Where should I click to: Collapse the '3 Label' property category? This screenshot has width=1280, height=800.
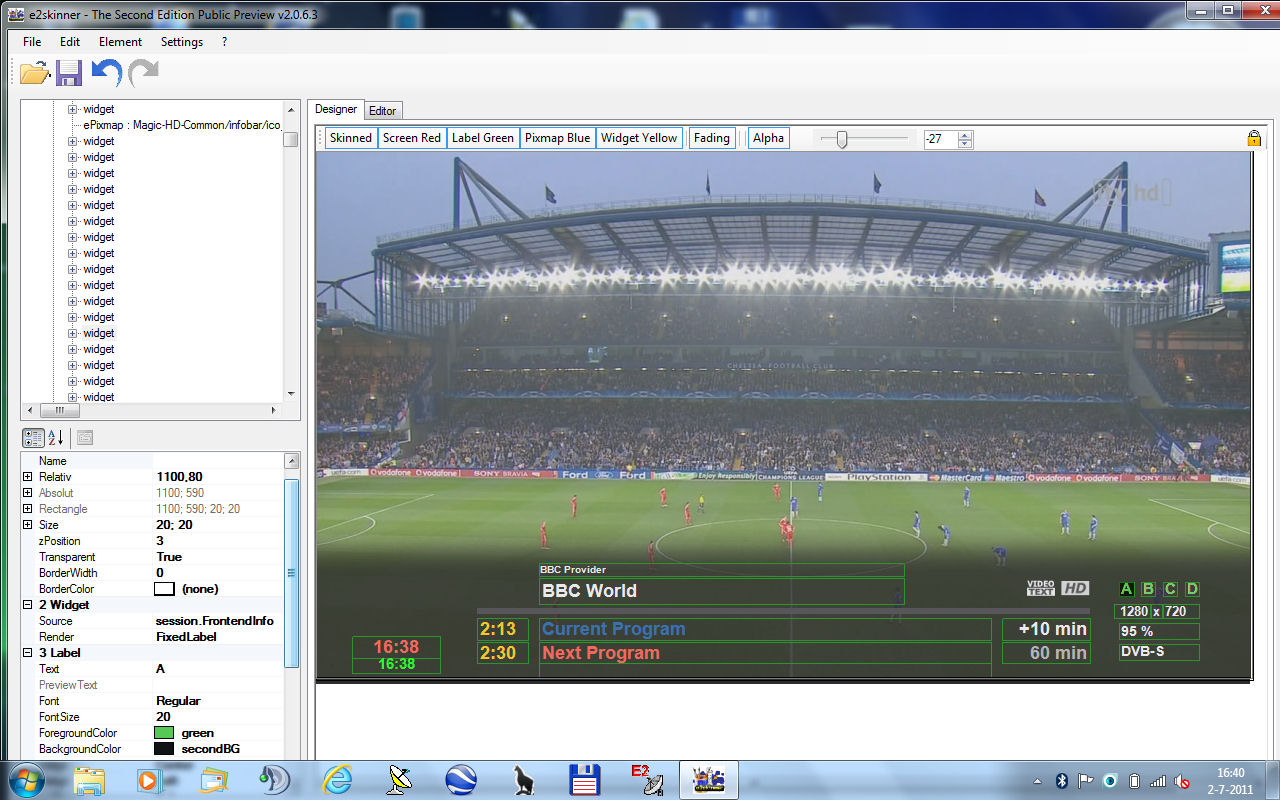pyautogui.click(x=28, y=653)
